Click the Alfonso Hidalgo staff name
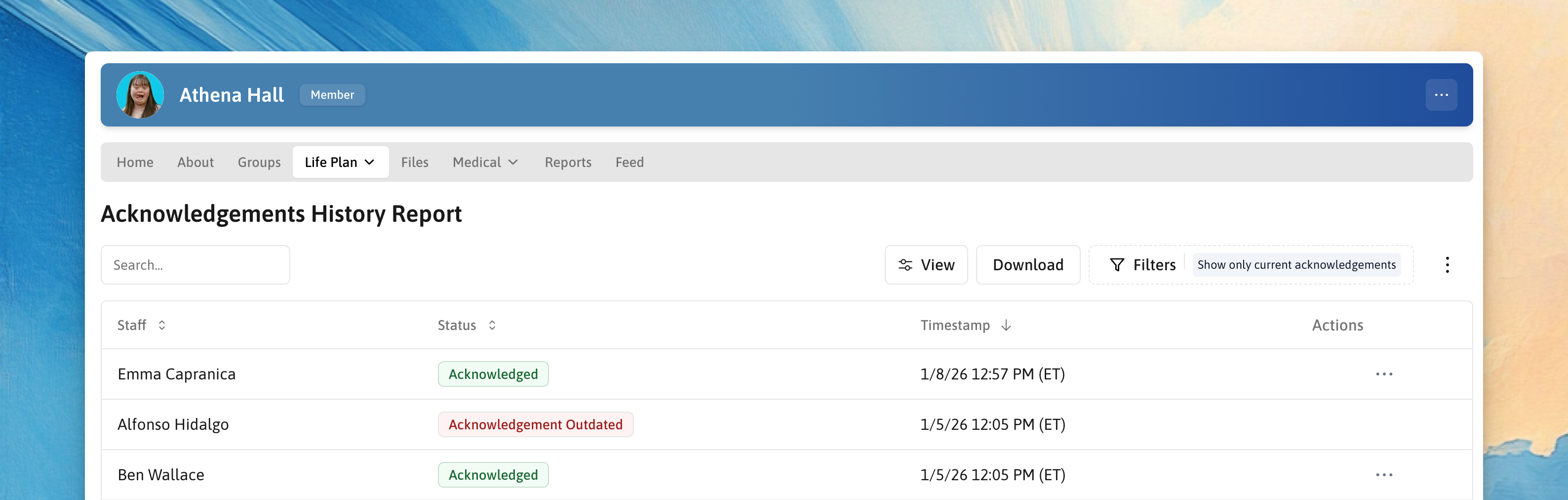Viewport: 1568px width, 500px height. pos(173,424)
